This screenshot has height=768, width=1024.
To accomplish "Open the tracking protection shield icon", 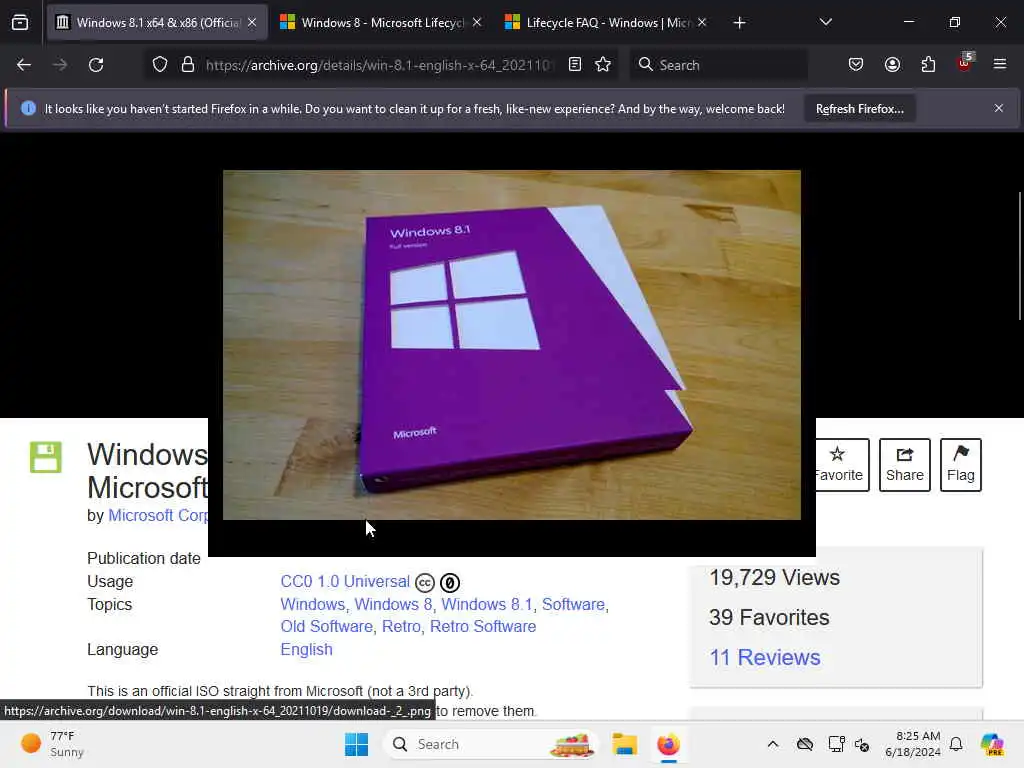I will pyautogui.click(x=160, y=65).
